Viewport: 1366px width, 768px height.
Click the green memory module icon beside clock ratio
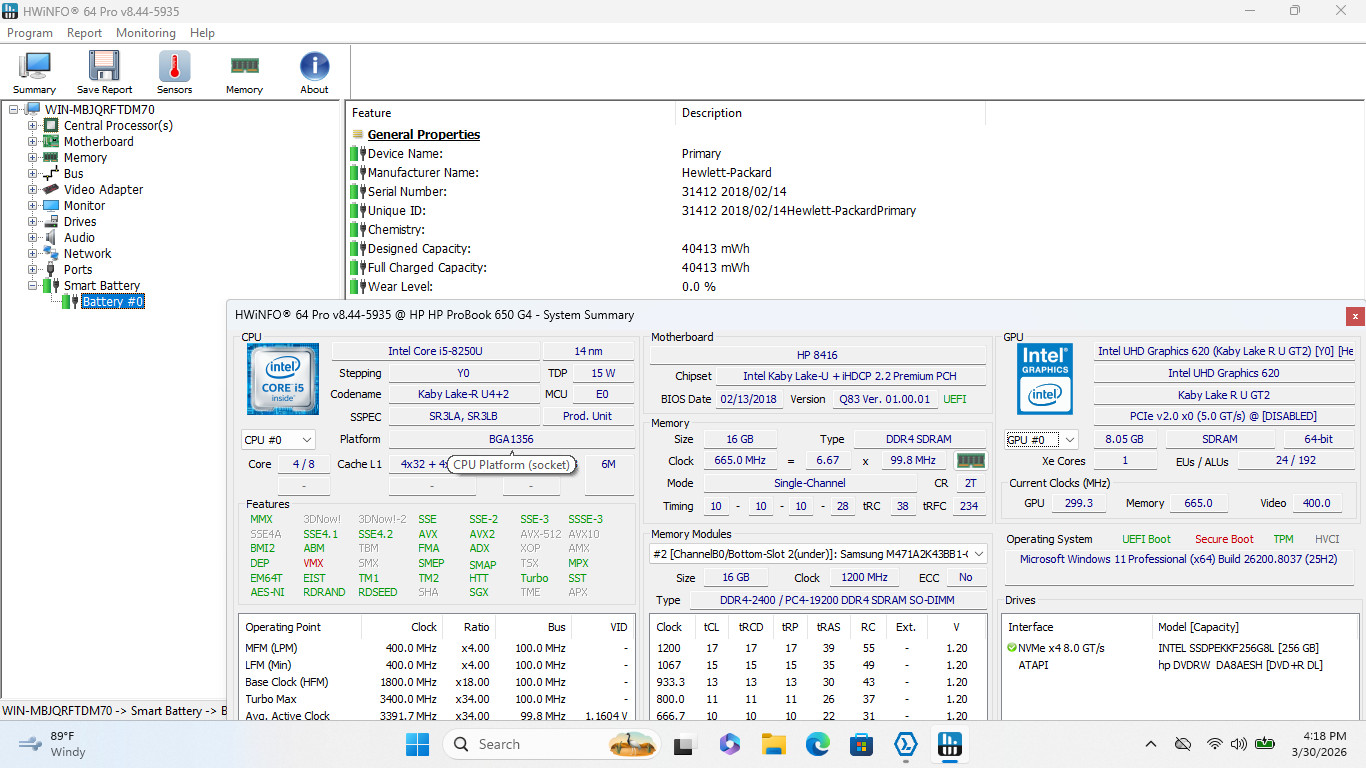click(970, 461)
